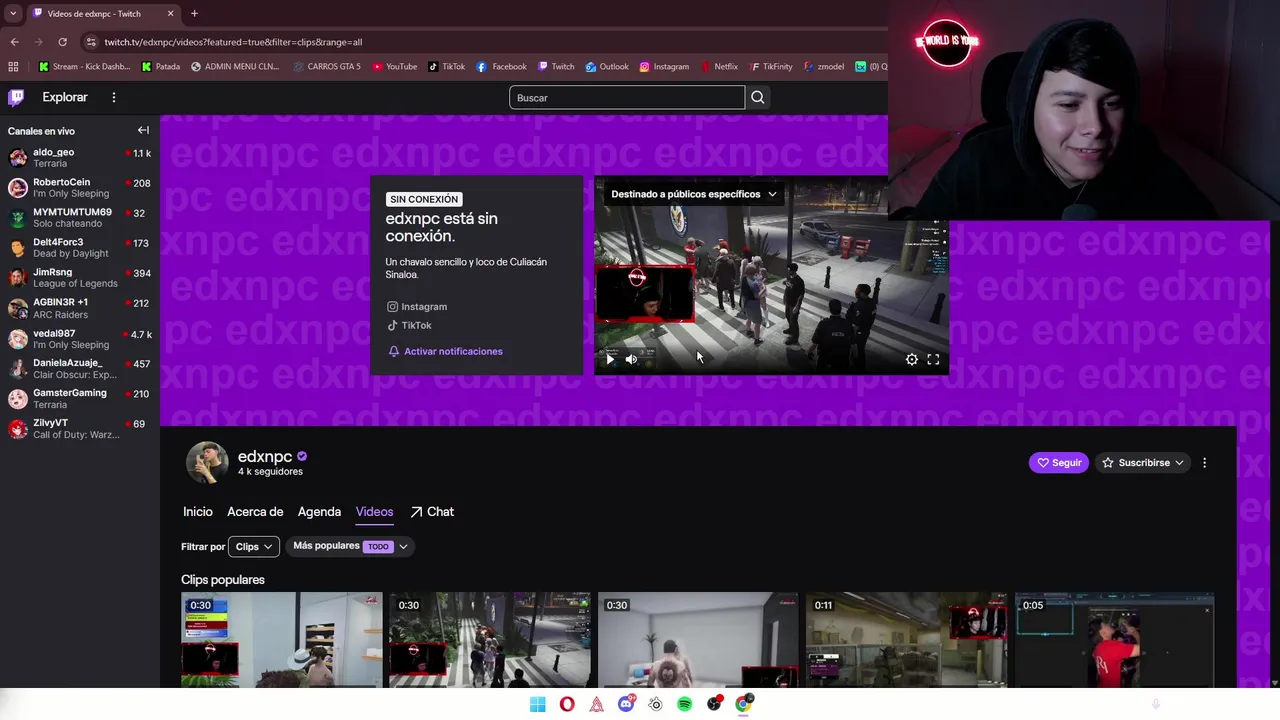
Task: Open the MYMTUMTUM69 live channel
Action: tap(79, 217)
